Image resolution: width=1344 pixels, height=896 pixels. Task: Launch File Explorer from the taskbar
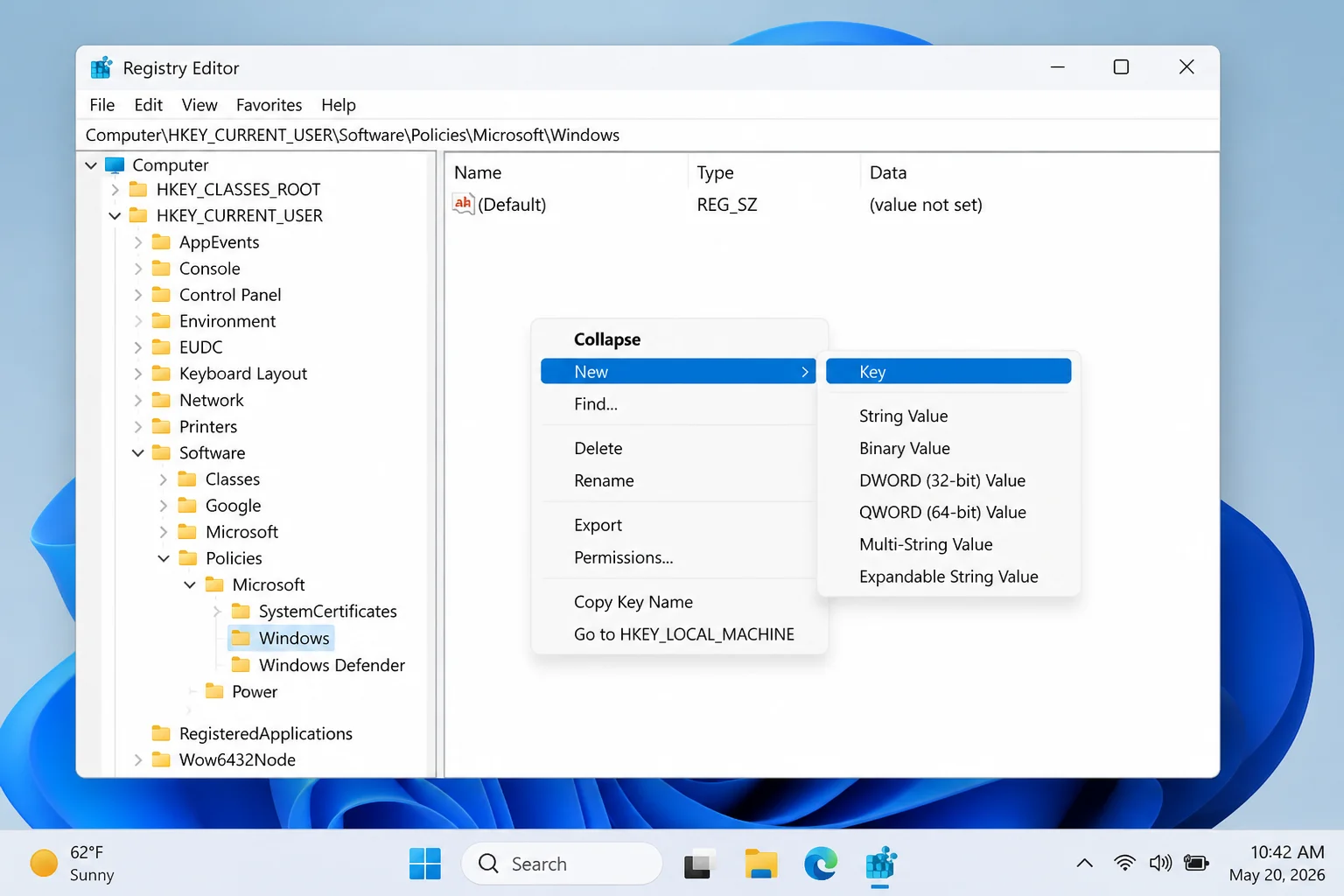click(761, 864)
